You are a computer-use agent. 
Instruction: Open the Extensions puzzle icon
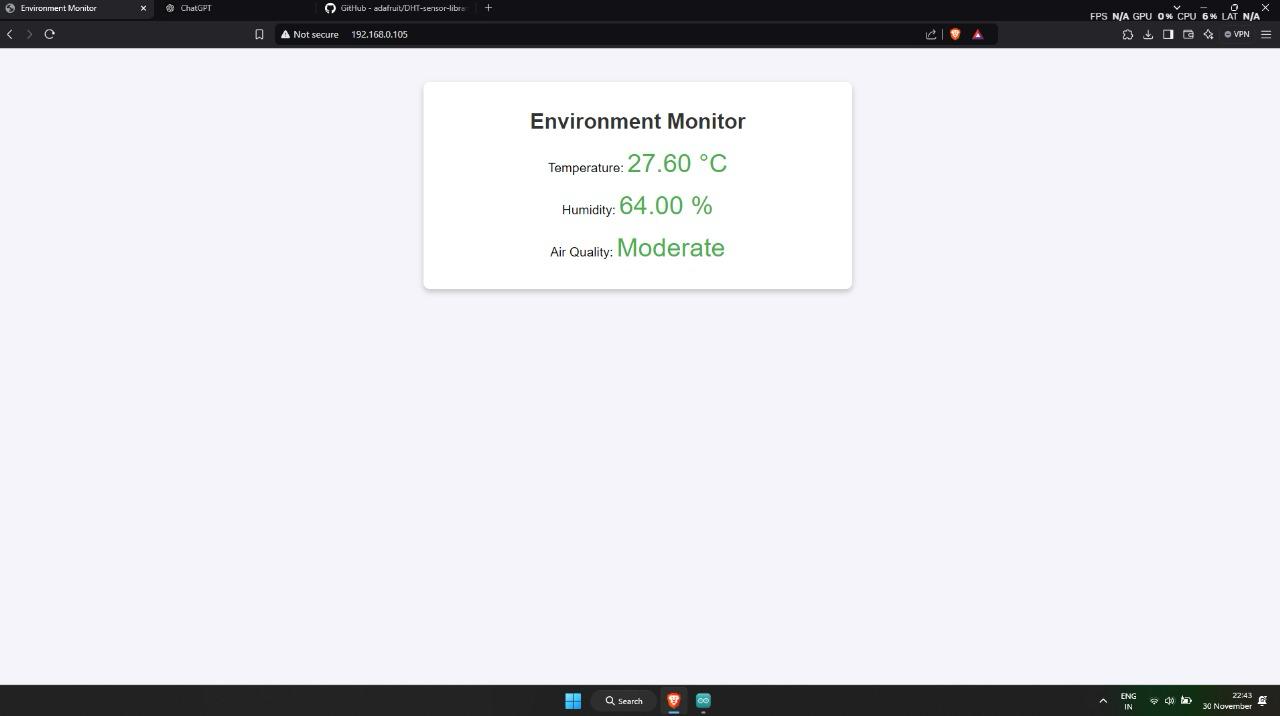[x=1128, y=34]
